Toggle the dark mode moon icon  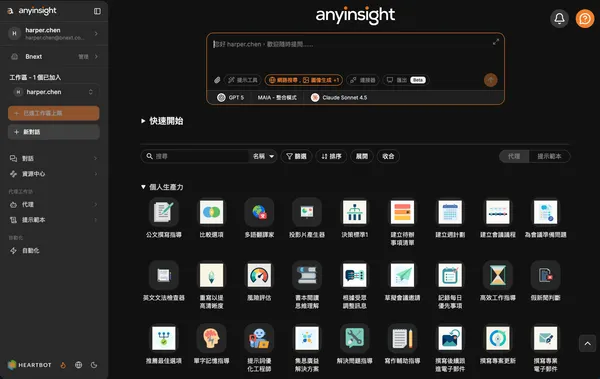(x=94, y=365)
